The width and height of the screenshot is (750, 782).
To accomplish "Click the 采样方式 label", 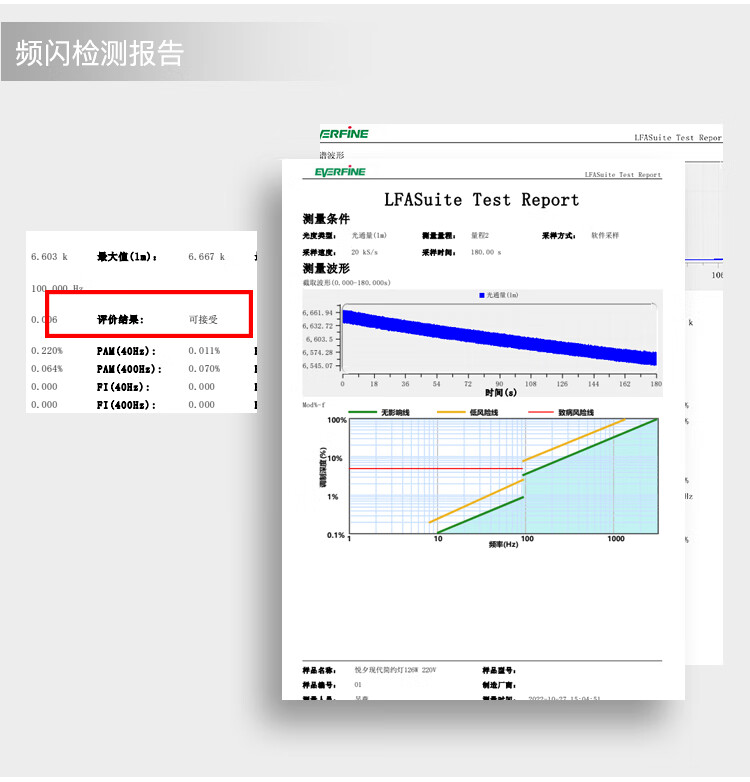I will [559, 235].
